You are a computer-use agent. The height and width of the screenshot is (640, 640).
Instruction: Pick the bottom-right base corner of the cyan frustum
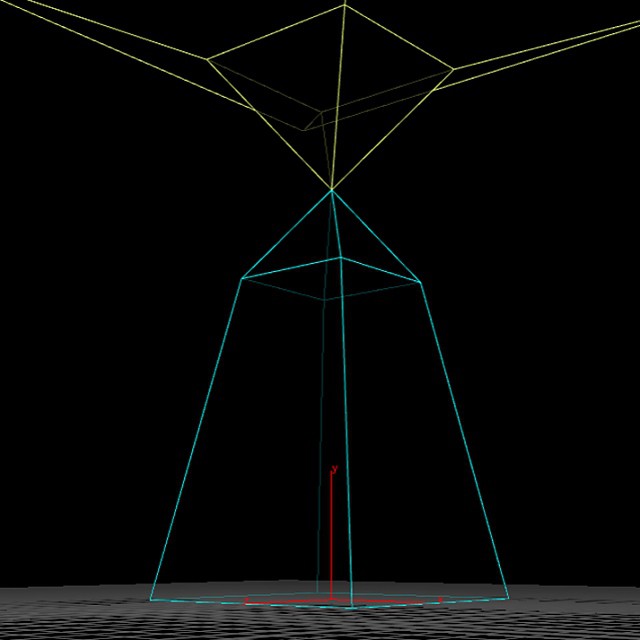point(508,599)
